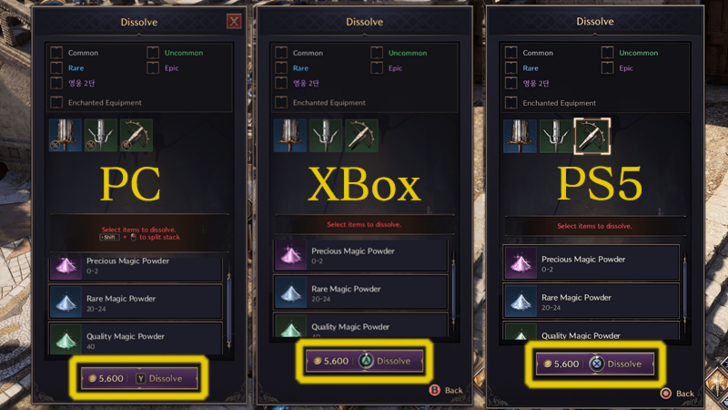
Task: Enable the Common checkbox in PC panel
Action: (x=57, y=52)
